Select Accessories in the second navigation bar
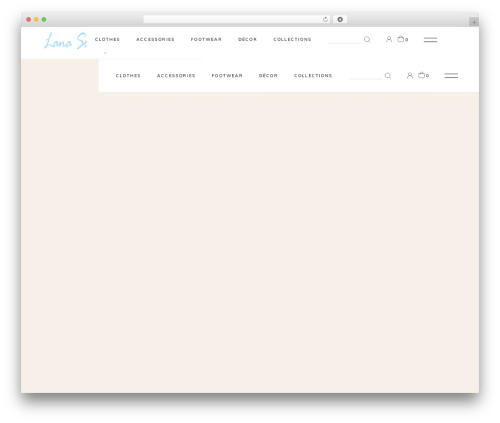The height and width of the screenshot is (423, 500). (176, 76)
